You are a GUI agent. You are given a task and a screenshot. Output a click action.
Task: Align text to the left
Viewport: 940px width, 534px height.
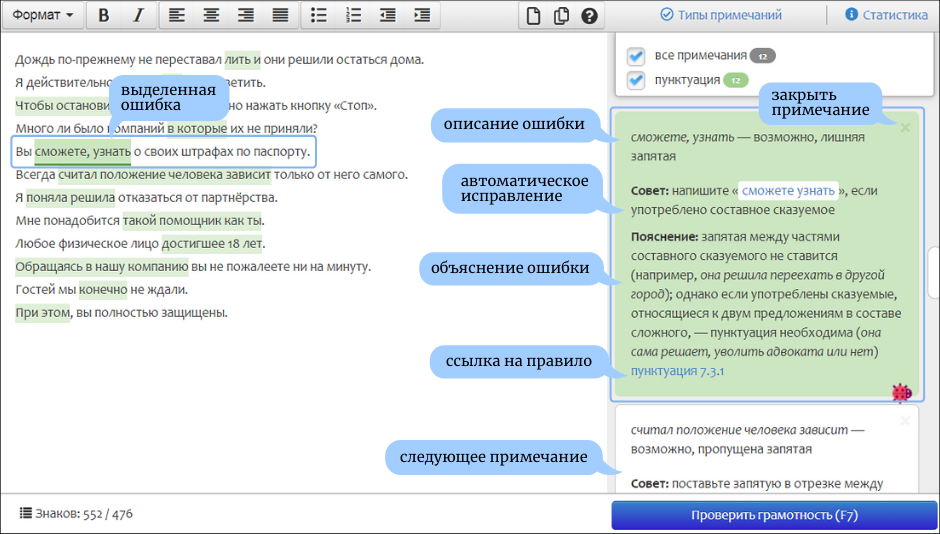point(176,16)
